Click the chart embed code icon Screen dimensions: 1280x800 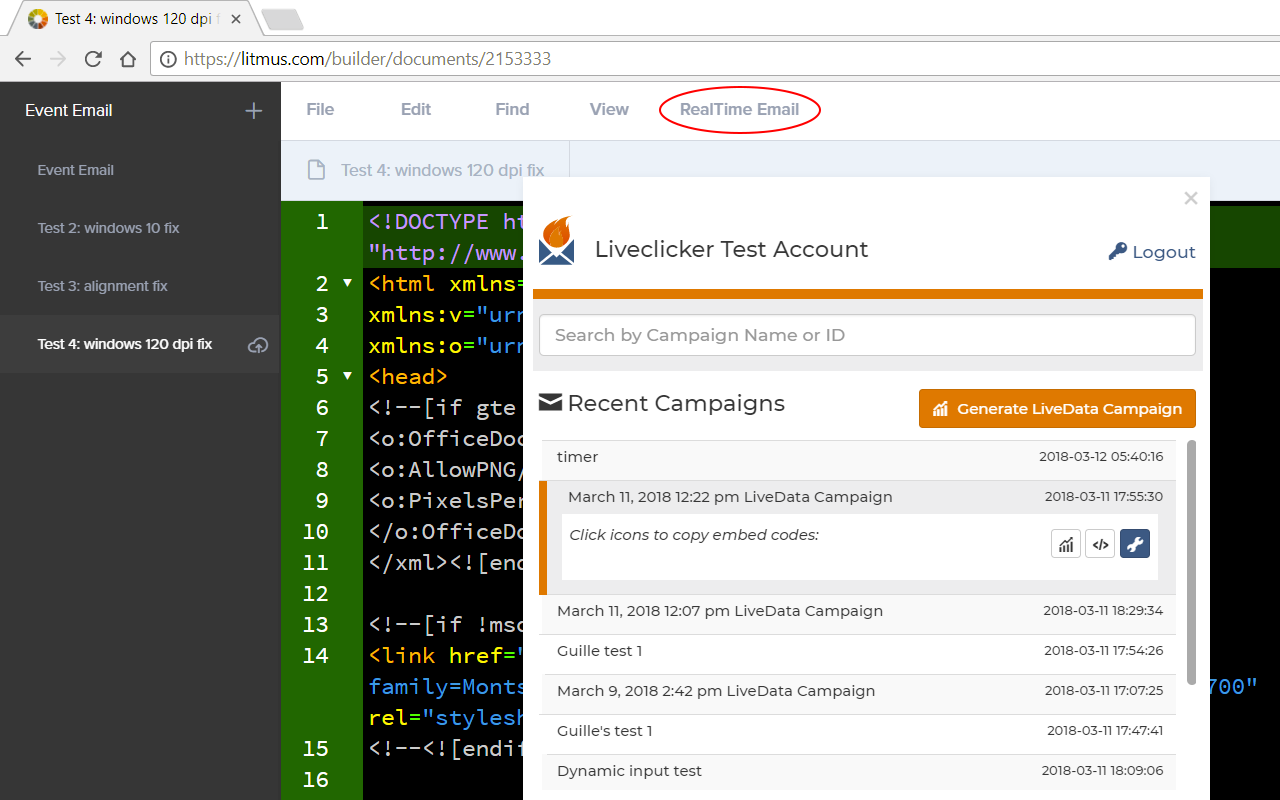(x=1066, y=544)
